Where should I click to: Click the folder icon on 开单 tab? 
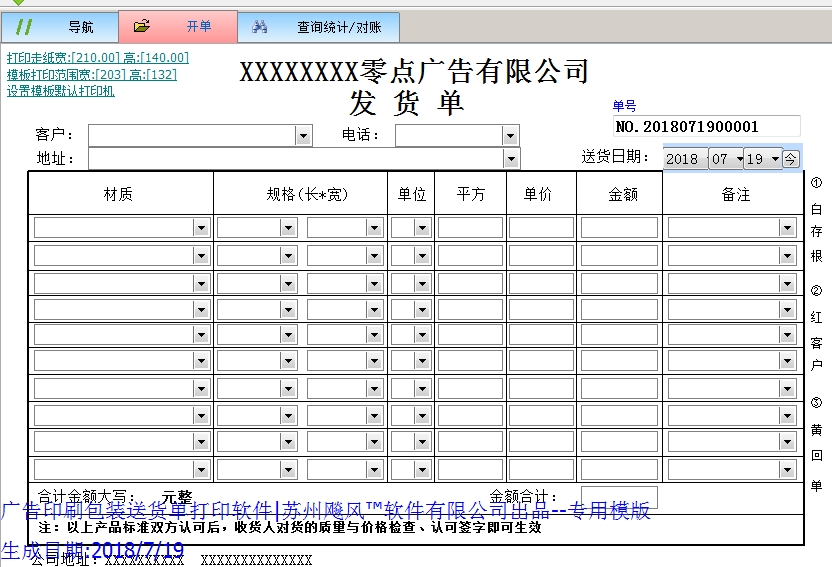tap(142, 26)
